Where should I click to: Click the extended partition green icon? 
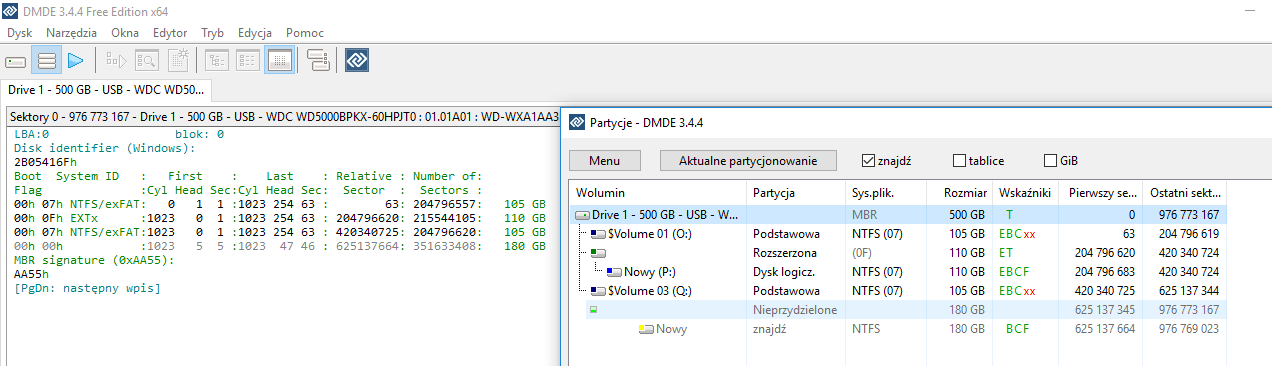click(x=598, y=253)
